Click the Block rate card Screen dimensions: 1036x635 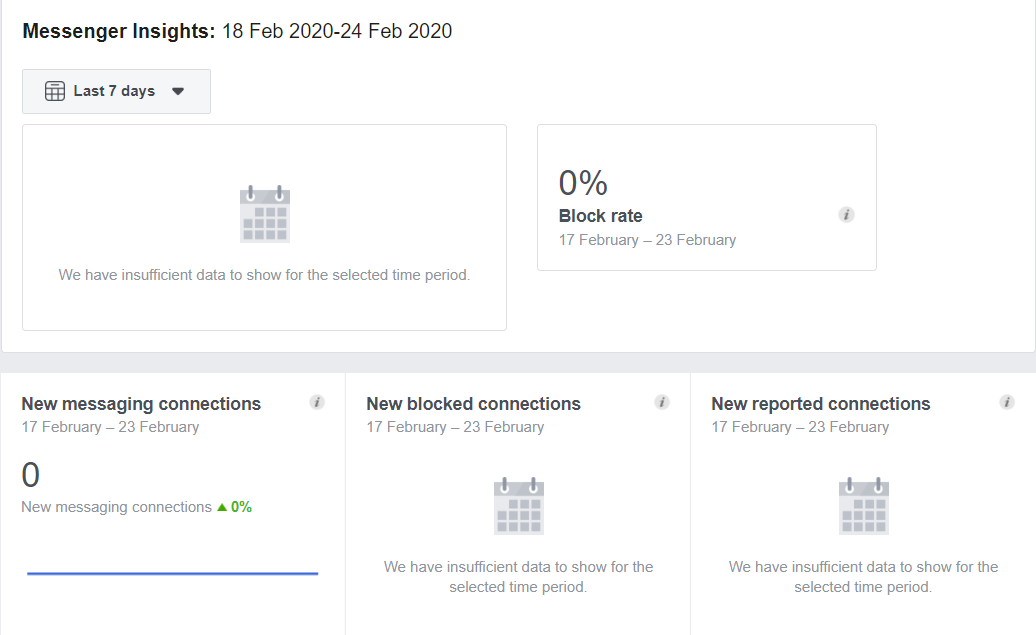click(x=706, y=196)
